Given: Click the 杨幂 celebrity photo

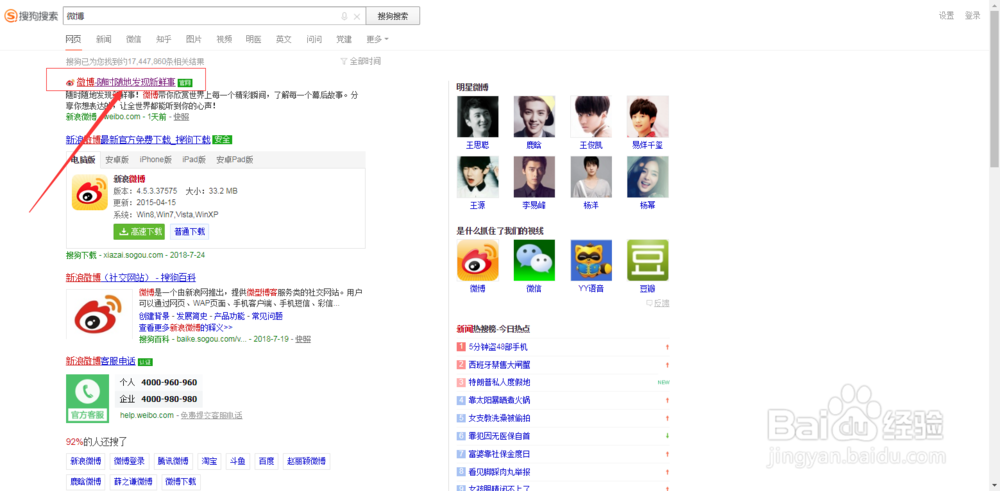Looking at the screenshot, I should click(648, 177).
